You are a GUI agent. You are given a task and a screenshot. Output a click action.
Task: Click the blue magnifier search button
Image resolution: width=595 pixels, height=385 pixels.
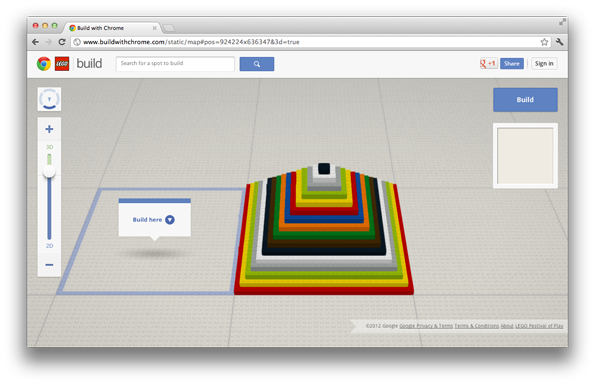[257, 64]
